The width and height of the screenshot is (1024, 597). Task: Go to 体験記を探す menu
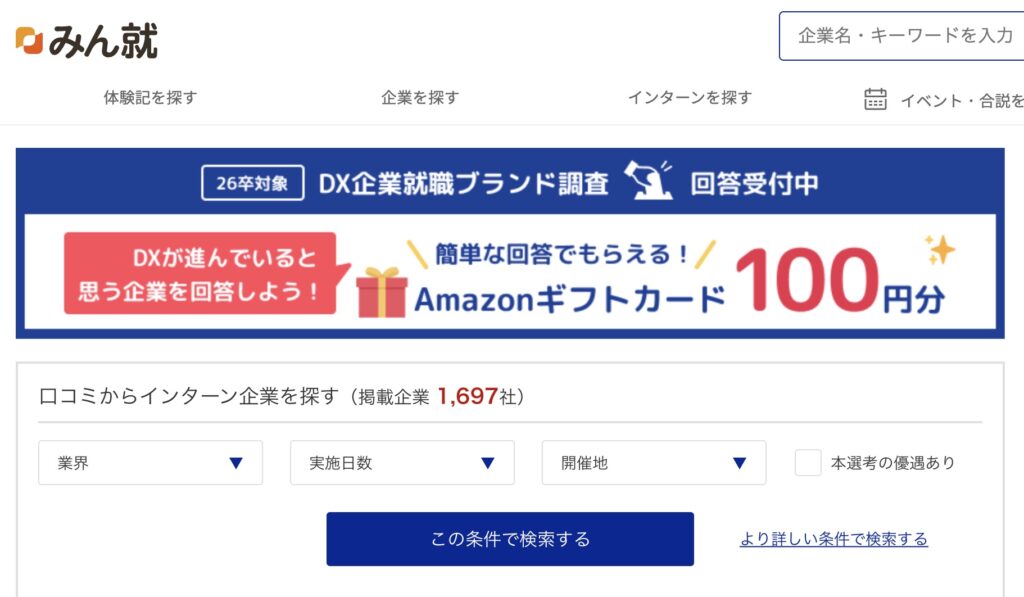click(x=150, y=98)
